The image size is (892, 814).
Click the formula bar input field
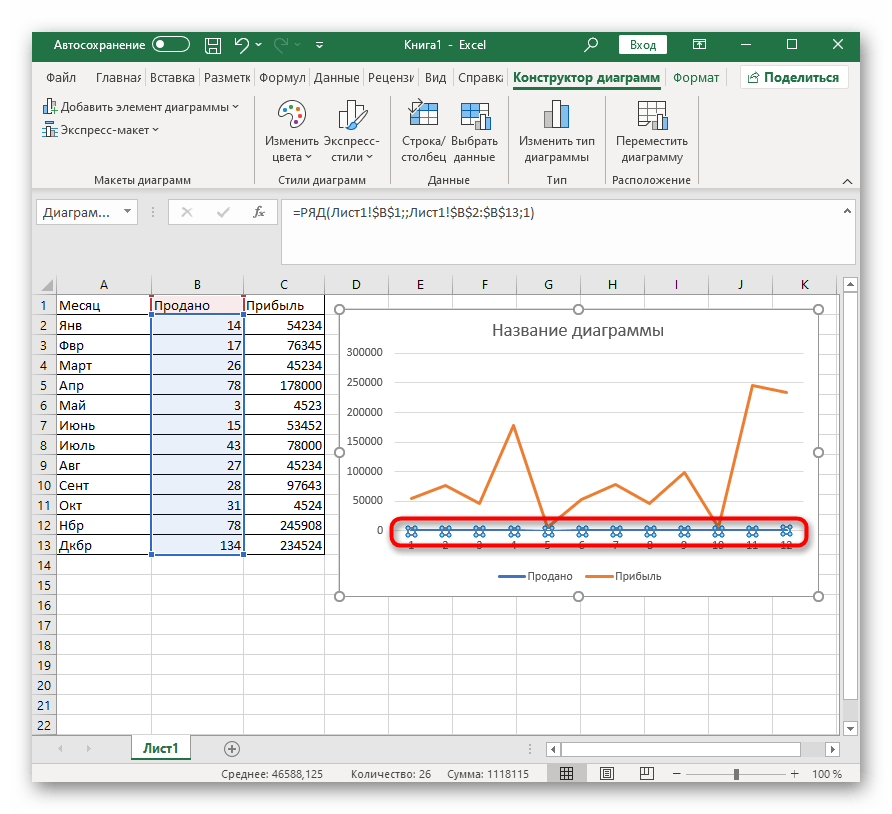(560, 212)
